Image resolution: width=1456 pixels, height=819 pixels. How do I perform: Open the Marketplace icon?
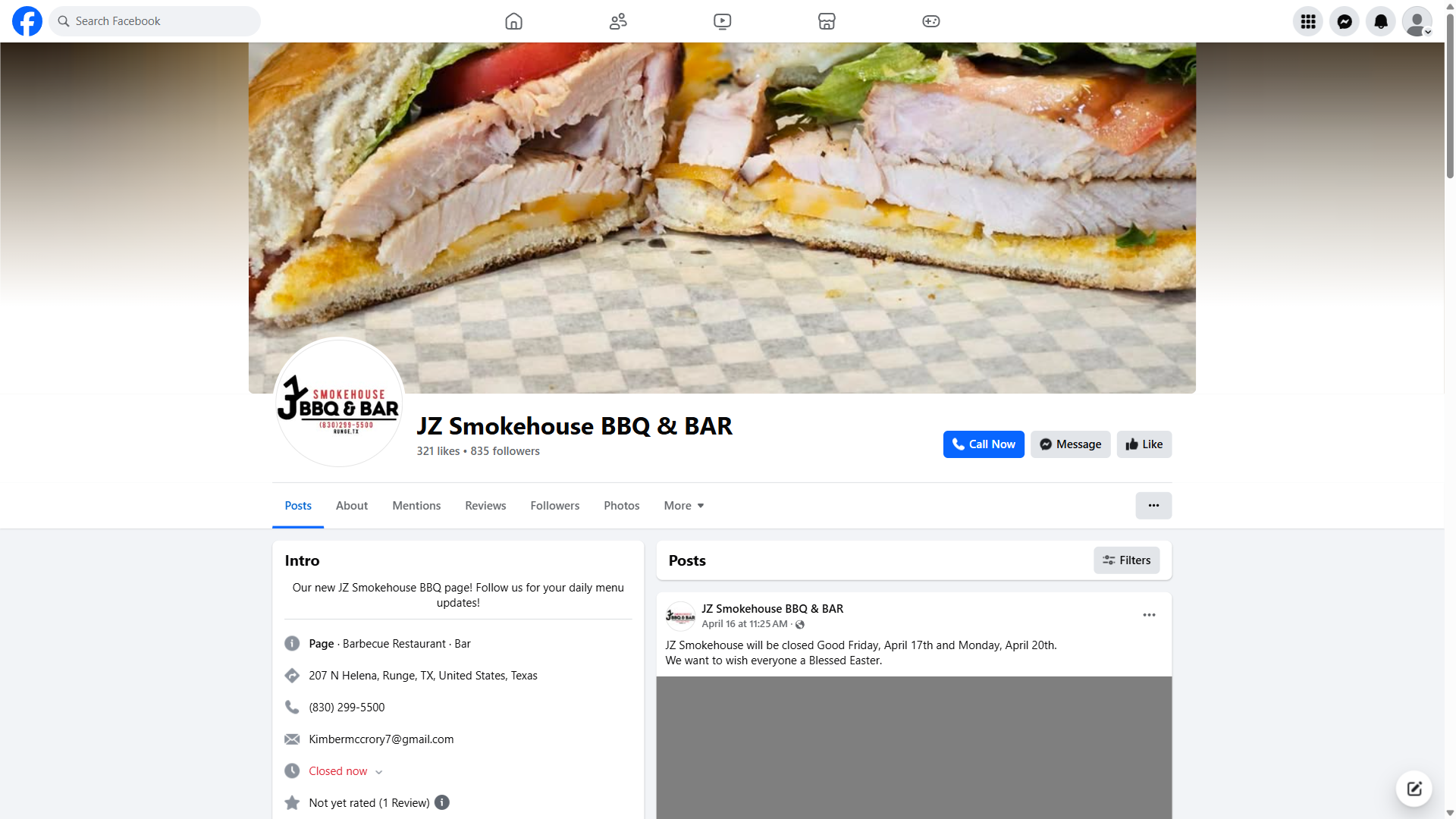coord(827,21)
